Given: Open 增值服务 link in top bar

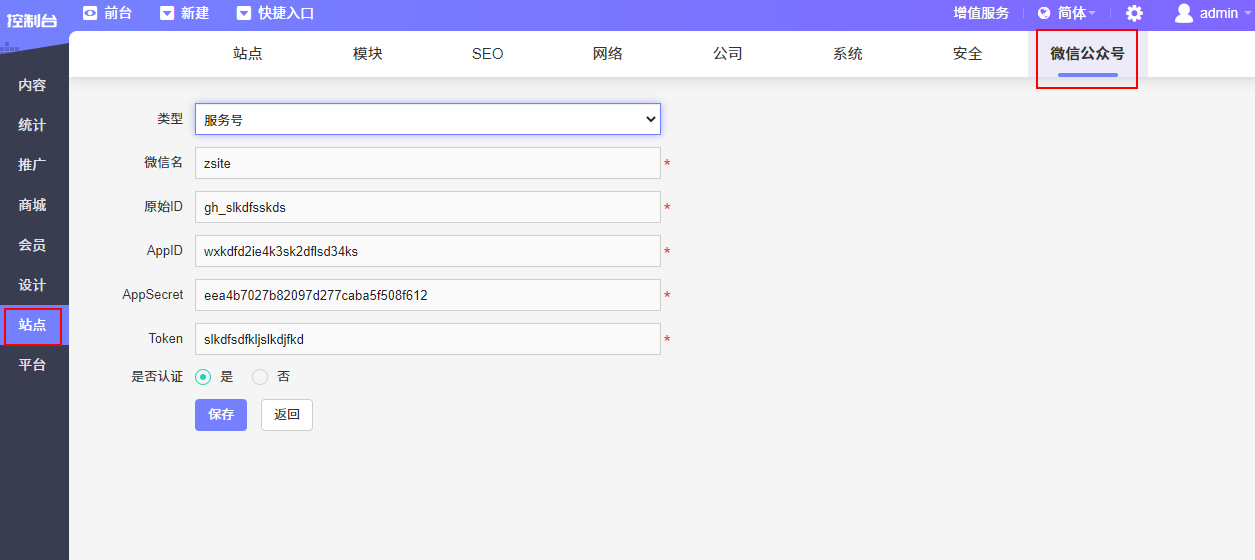Looking at the screenshot, I should [x=981, y=13].
